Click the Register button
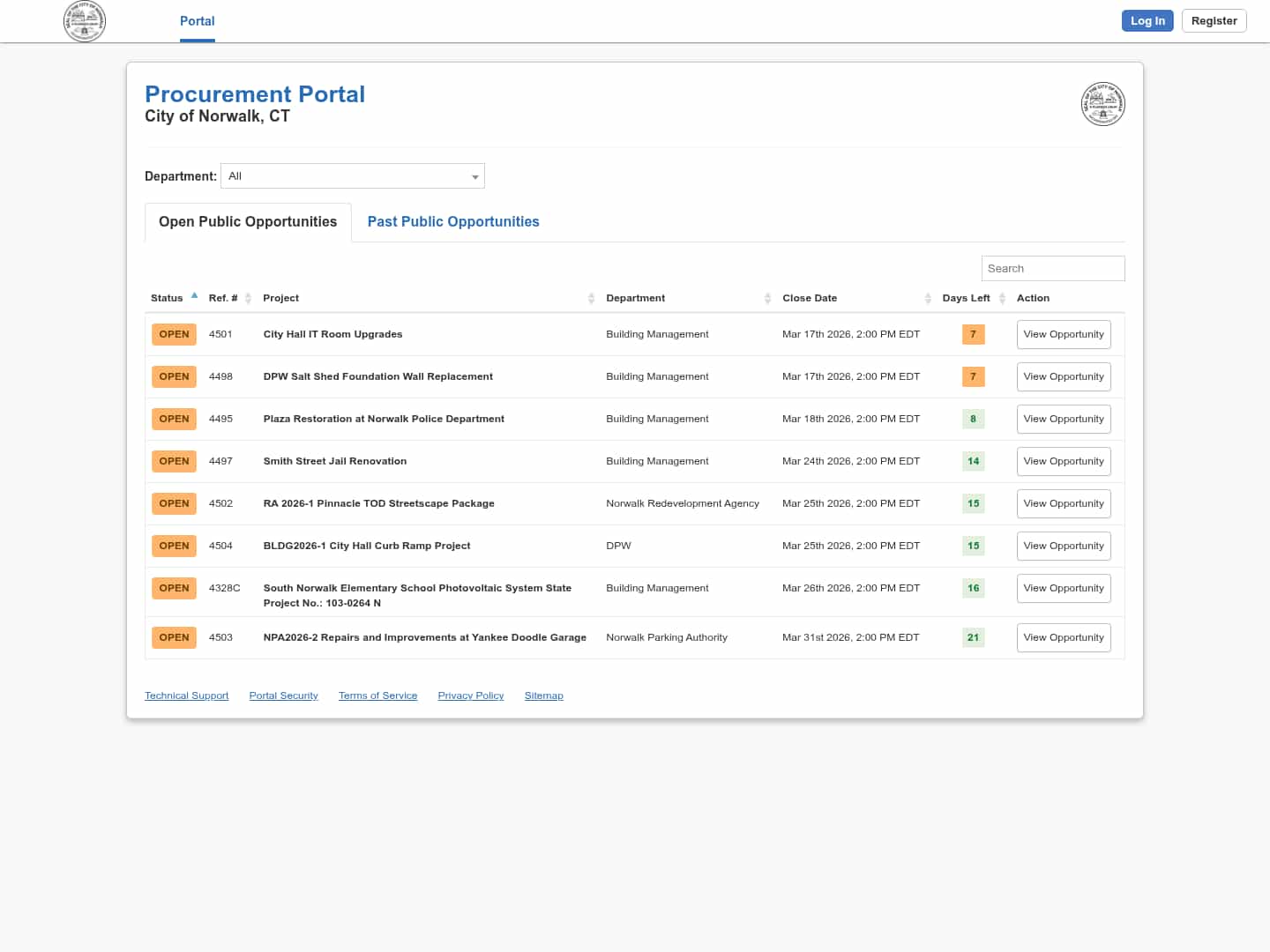This screenshot has height=952, width=1270. (1214, 21)
